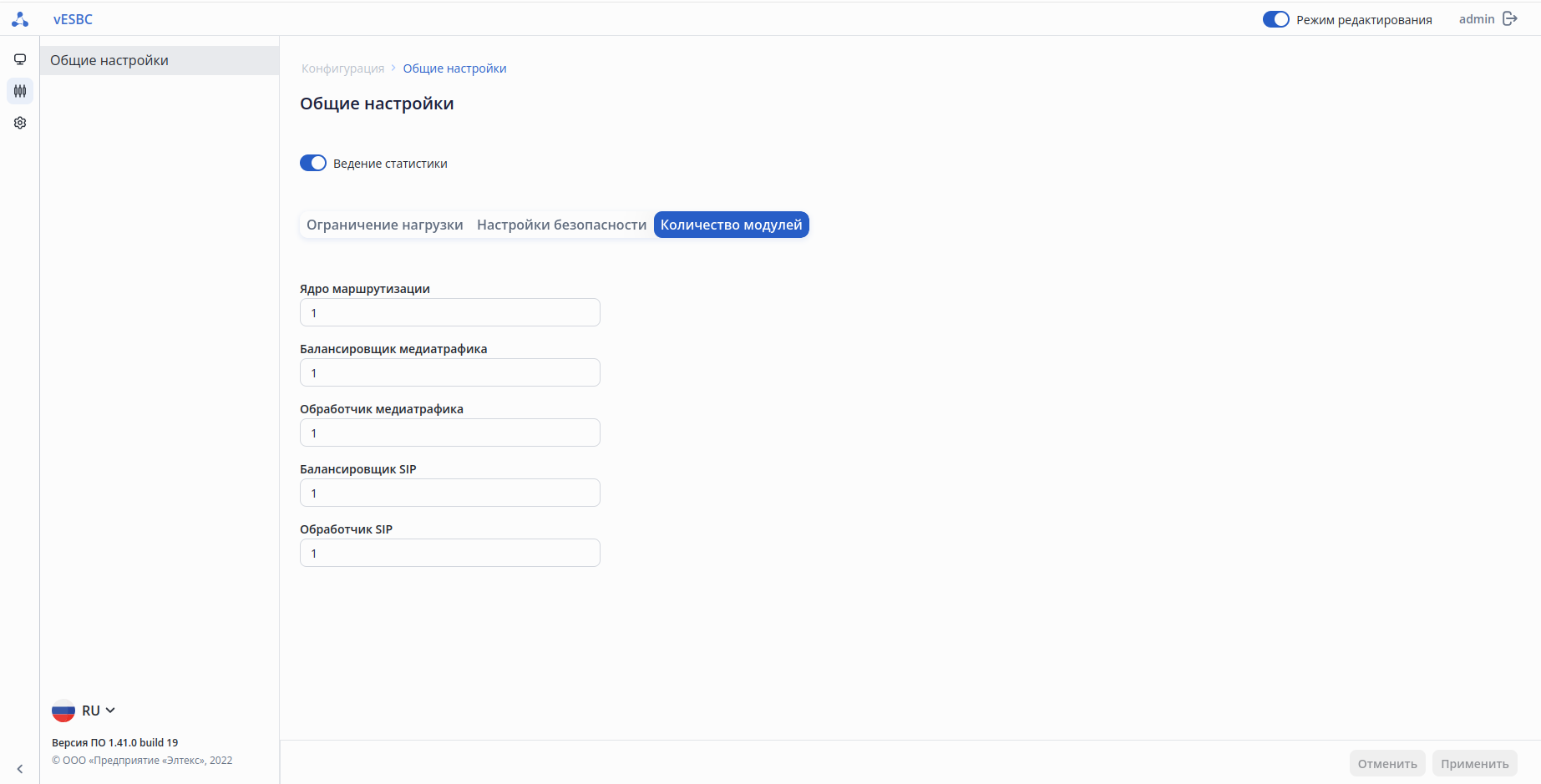This screenshot has height=784, width=1541.
Task: Click the Применить button
Action: (1475, 763)
